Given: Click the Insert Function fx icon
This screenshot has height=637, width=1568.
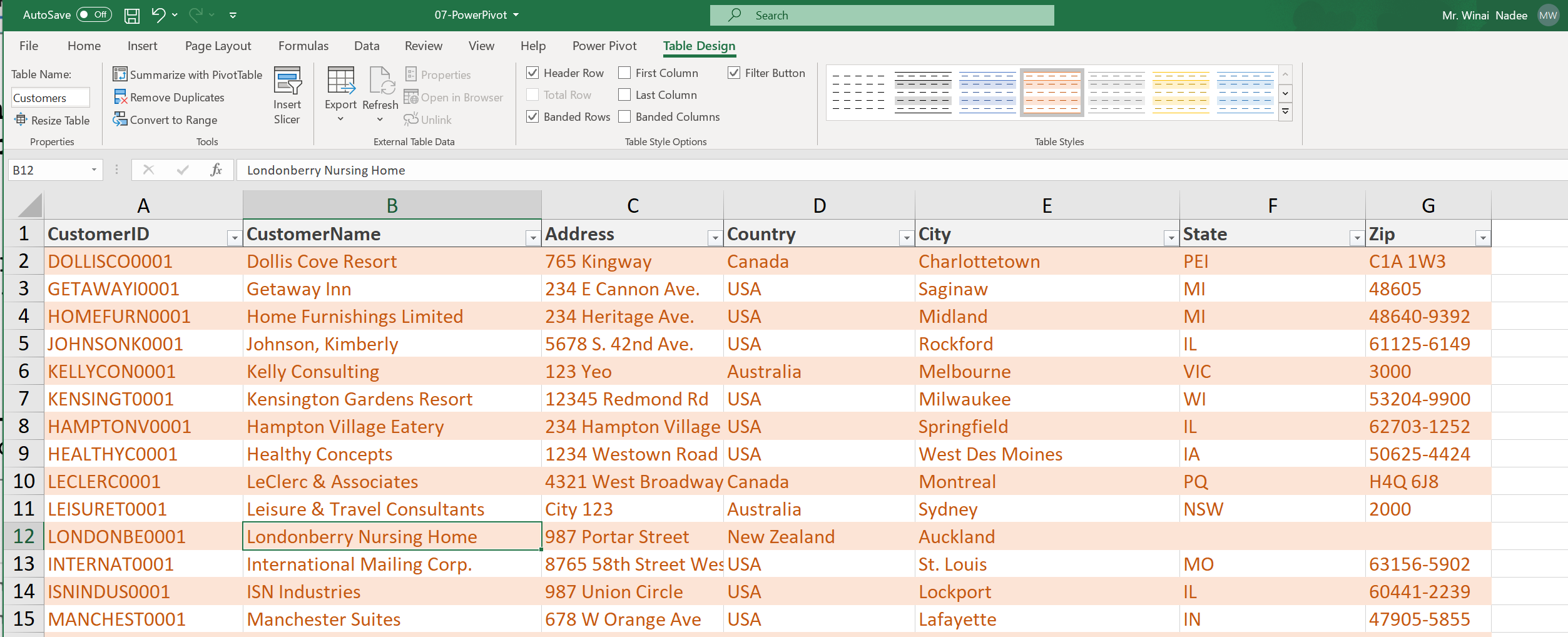Looking at the screenshot, I should (x=216, y=170).
